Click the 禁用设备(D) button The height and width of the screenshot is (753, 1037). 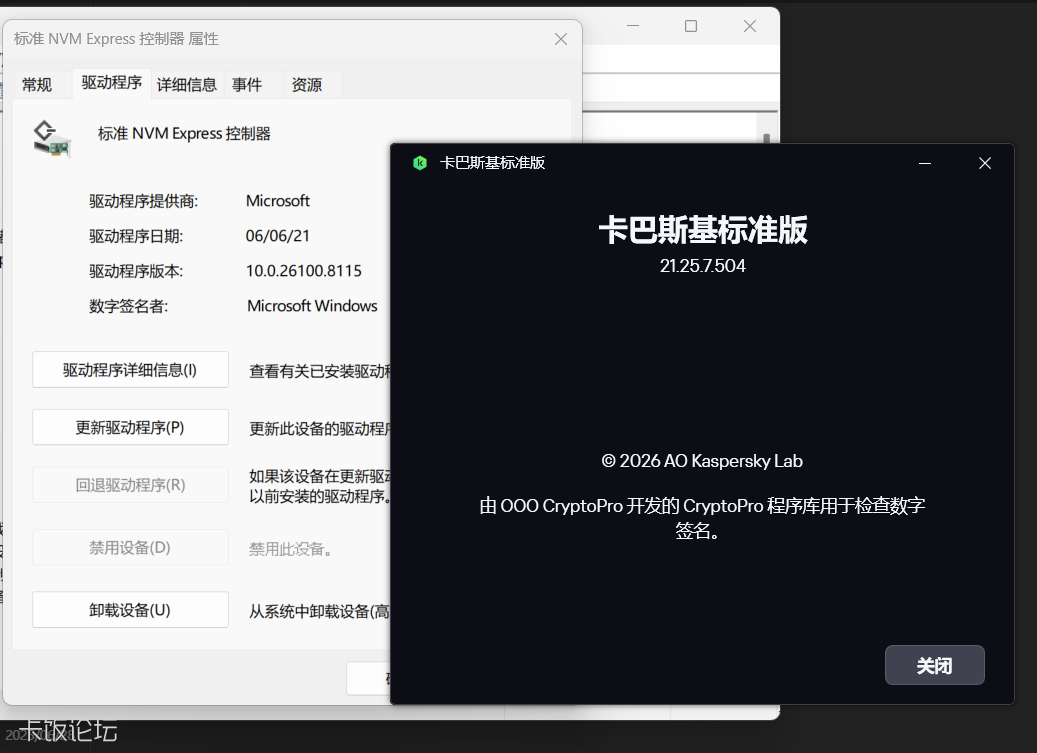(130, 547)
